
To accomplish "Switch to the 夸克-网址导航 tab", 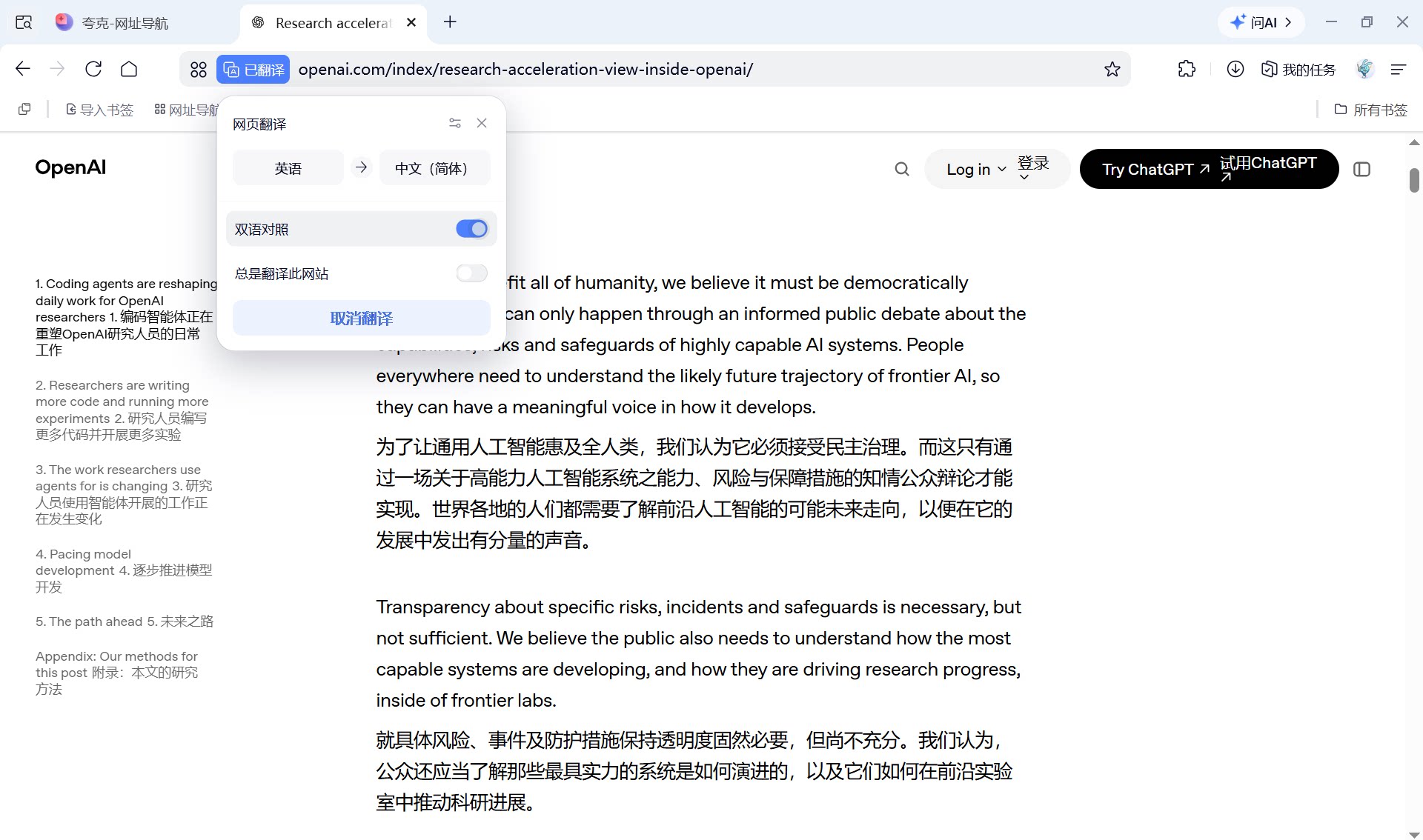I will tap(125, 23).
